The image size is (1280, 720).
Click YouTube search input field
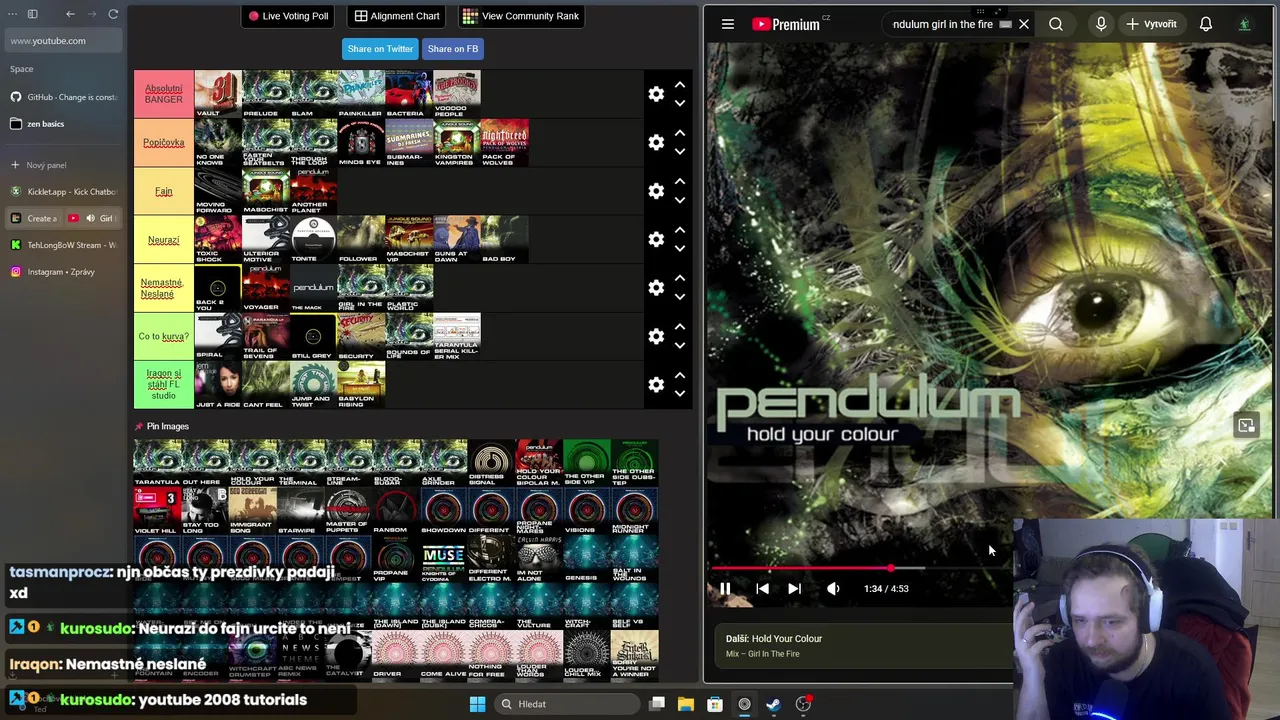(x=945, y=24)
